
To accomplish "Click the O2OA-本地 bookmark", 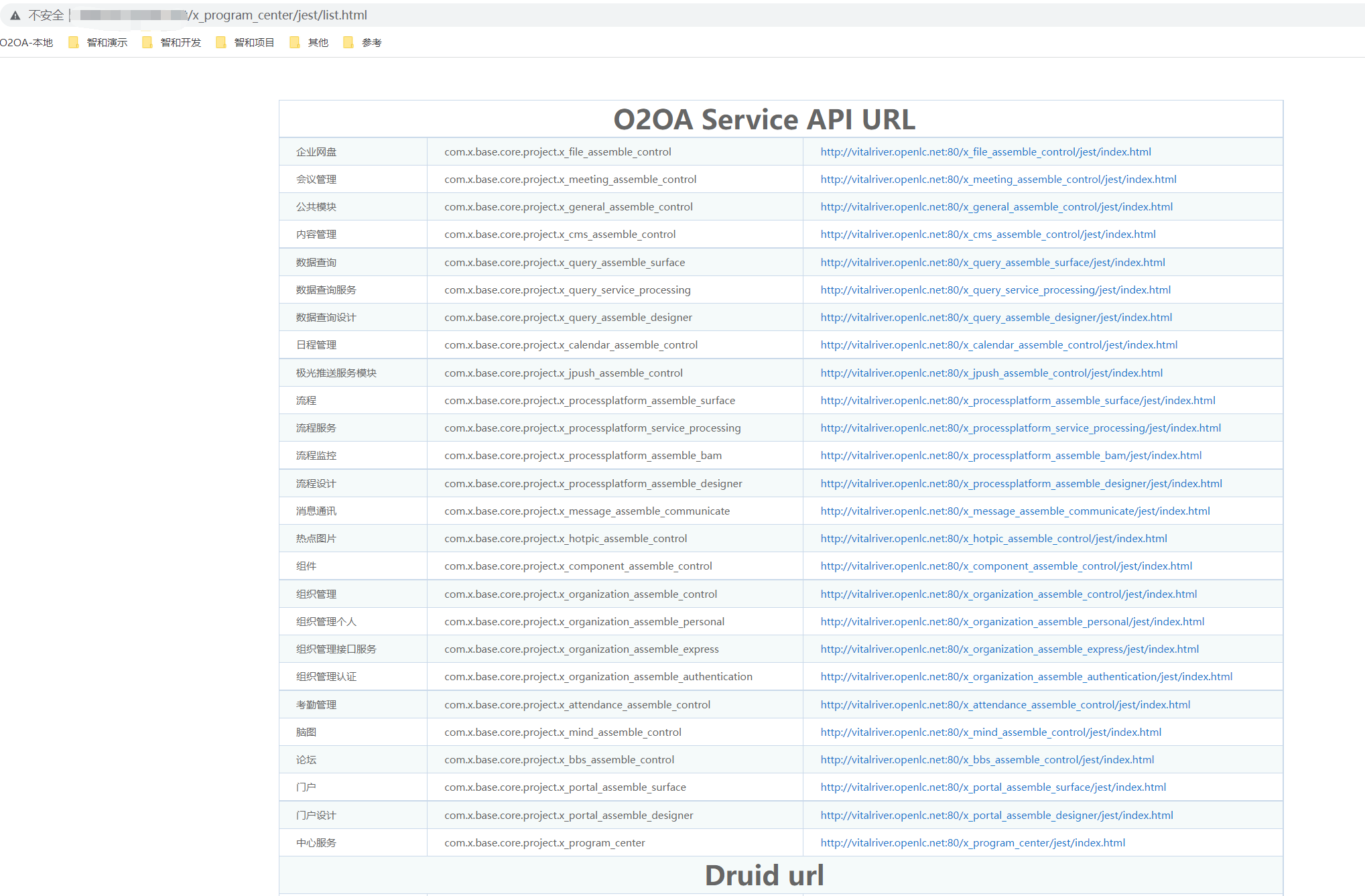I will (26, 42).
